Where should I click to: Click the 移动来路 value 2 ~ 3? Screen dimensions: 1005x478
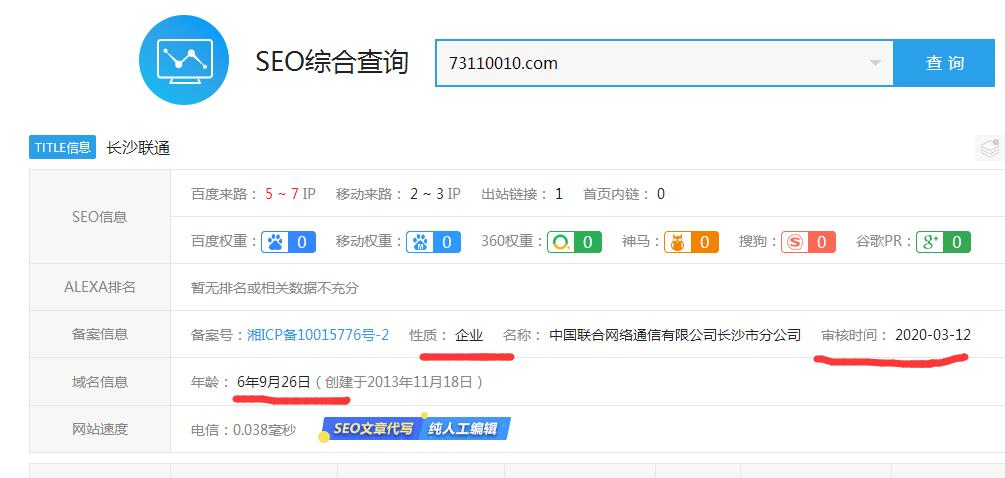(x=428, y=194)
